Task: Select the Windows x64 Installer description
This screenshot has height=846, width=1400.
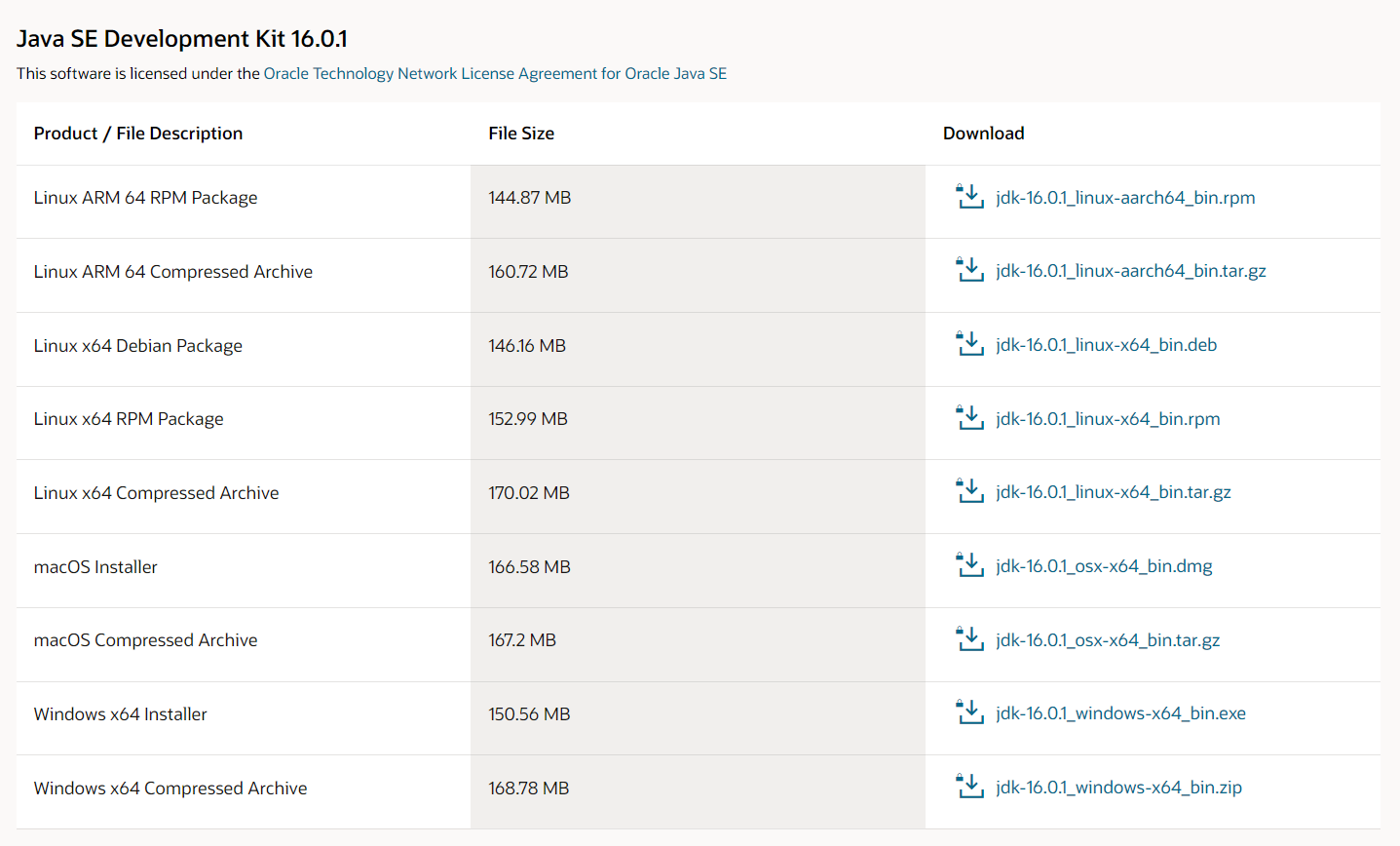Action: point(121,714)
